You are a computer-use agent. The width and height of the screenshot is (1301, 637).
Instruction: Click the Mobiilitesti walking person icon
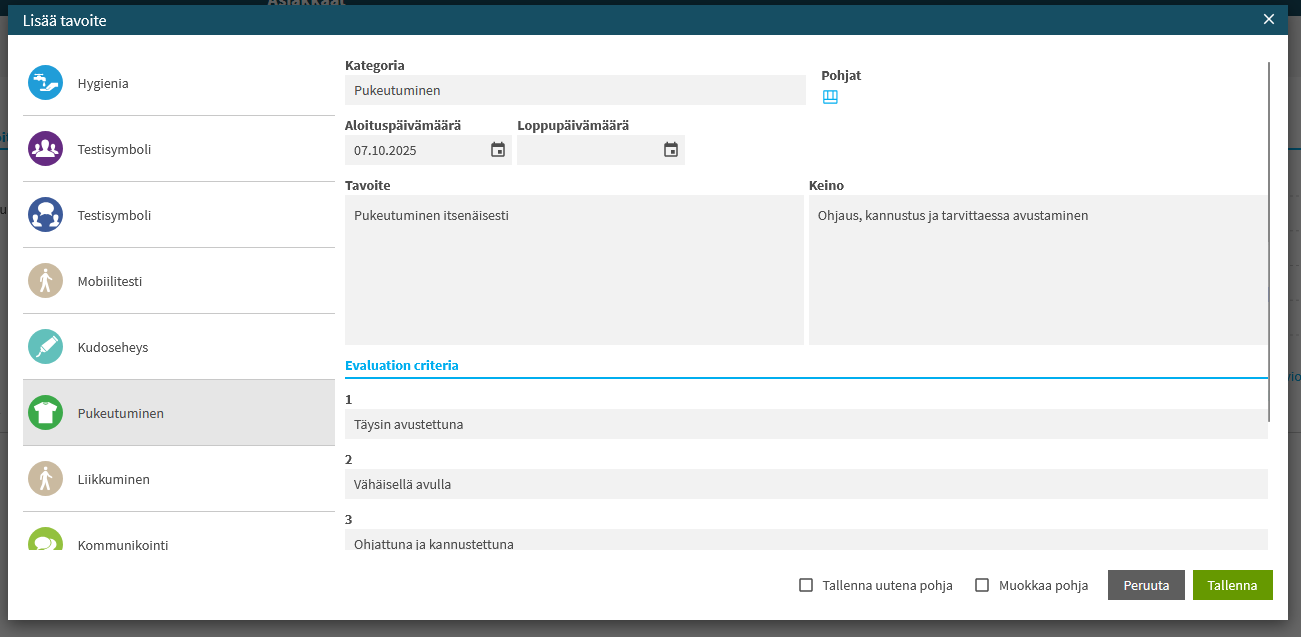click(45, 281)
